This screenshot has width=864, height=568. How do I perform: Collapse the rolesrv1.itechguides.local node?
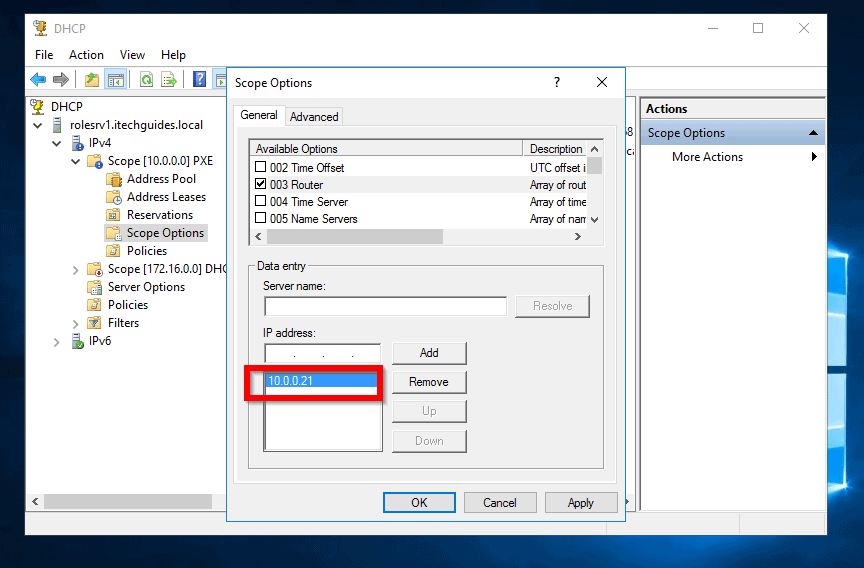pyautogui.click(x=37, y=126)
